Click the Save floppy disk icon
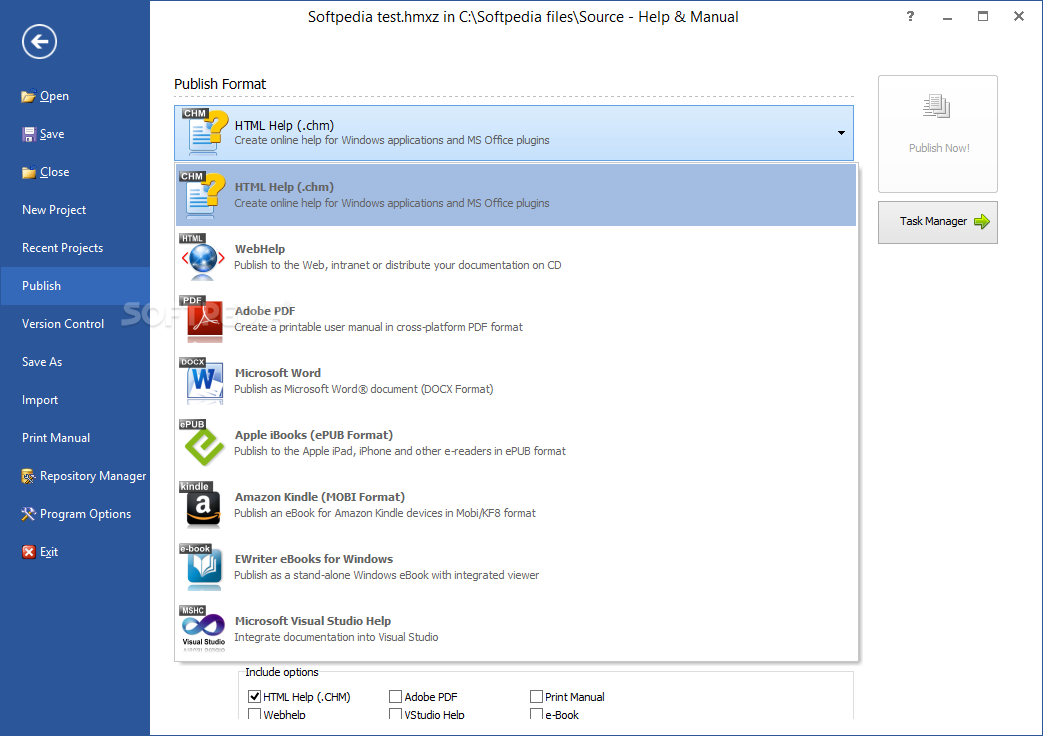The image size is (1043, 736). pos(29,134)
